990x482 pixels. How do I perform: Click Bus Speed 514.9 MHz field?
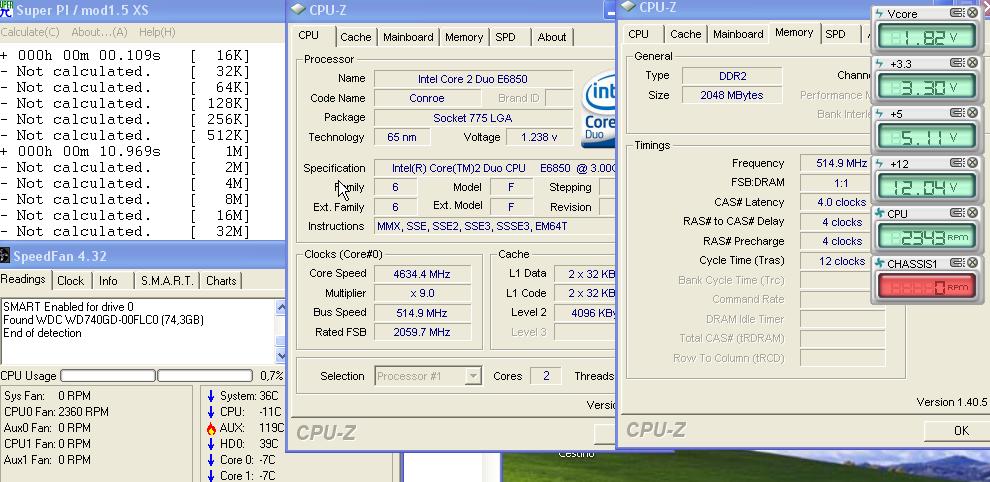(422, 313)
